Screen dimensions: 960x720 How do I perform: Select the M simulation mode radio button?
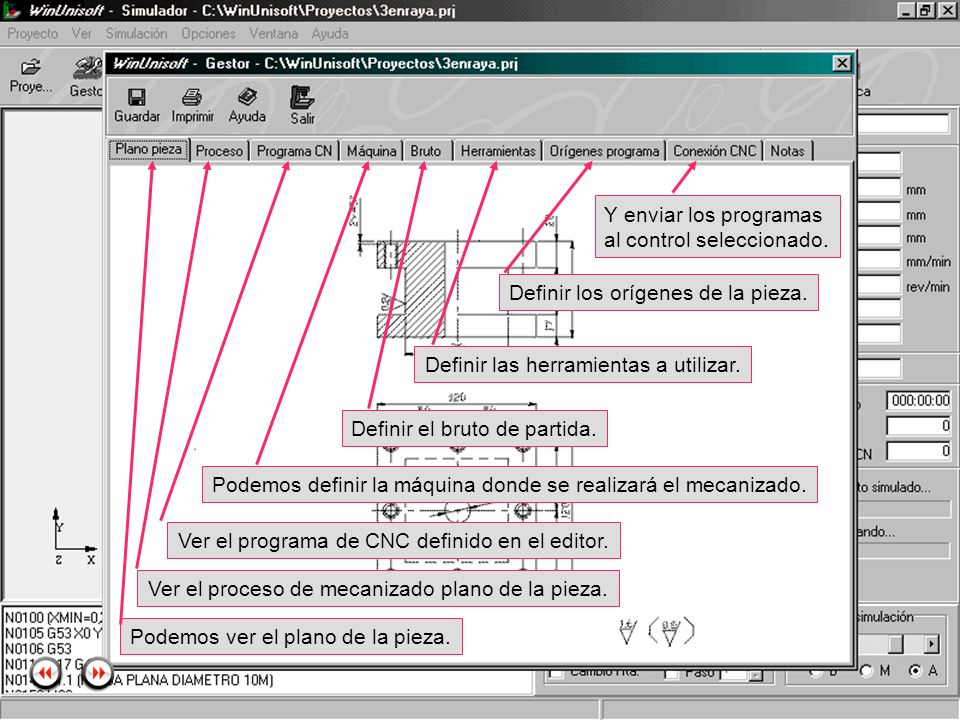(866, 671)
